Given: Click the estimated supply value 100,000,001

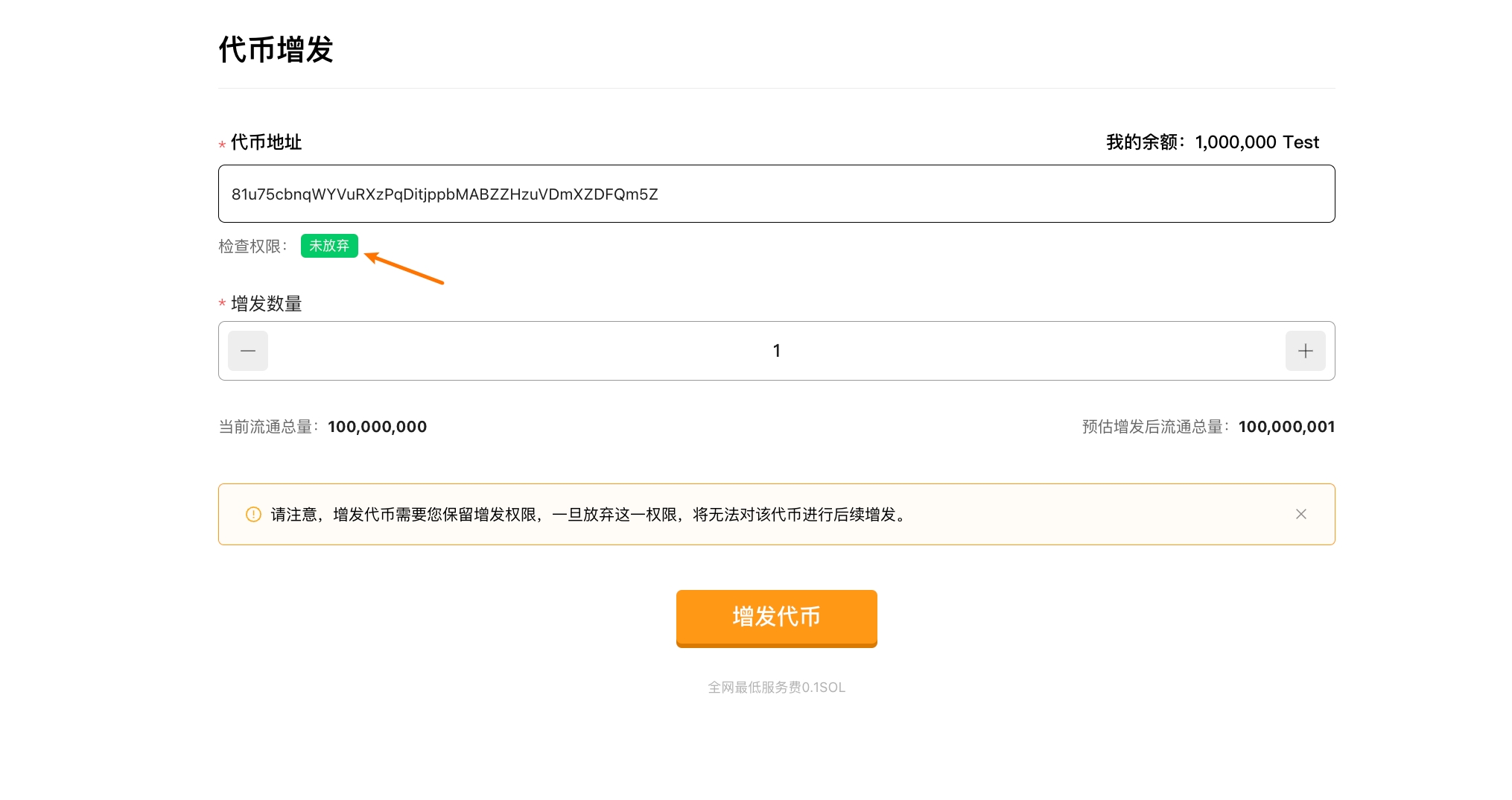Looking at the screenshot, I should pyautogui.click(x=1286, y=427).
